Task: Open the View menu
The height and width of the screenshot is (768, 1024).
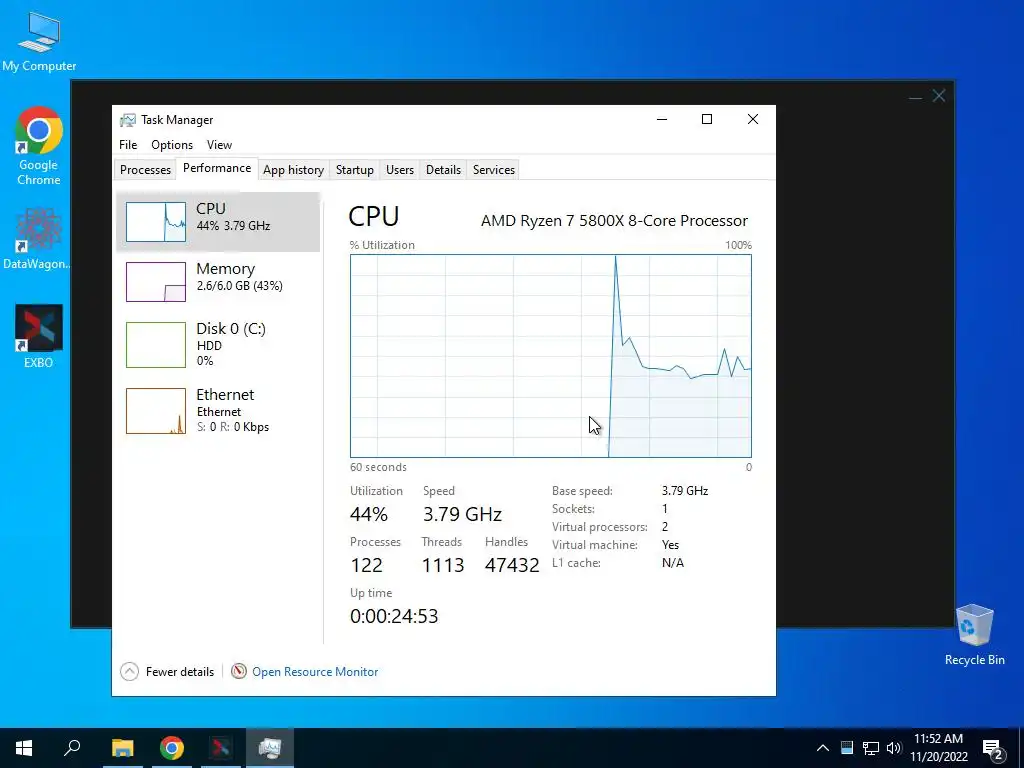Action: (219, 145)
